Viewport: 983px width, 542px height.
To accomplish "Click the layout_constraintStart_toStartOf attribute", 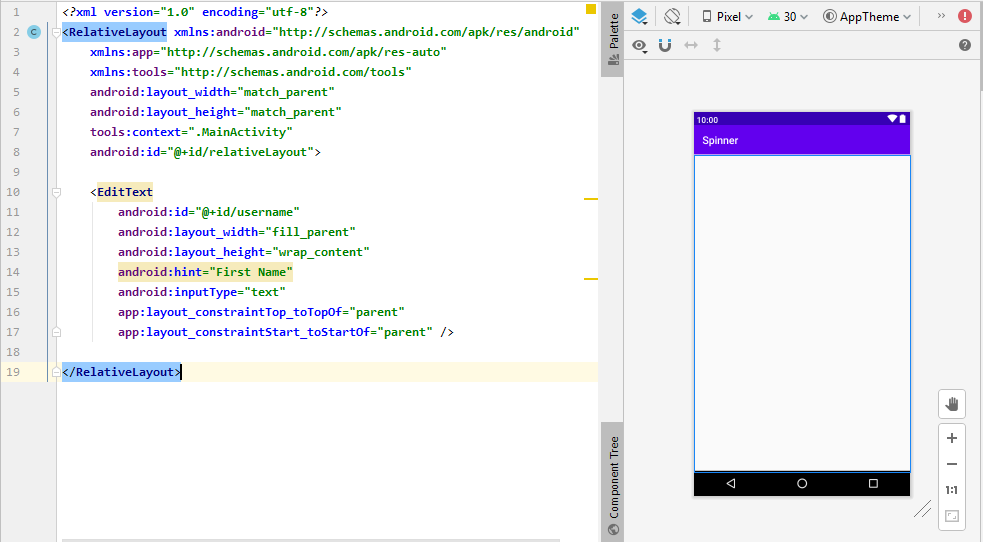I will [275, 332].
